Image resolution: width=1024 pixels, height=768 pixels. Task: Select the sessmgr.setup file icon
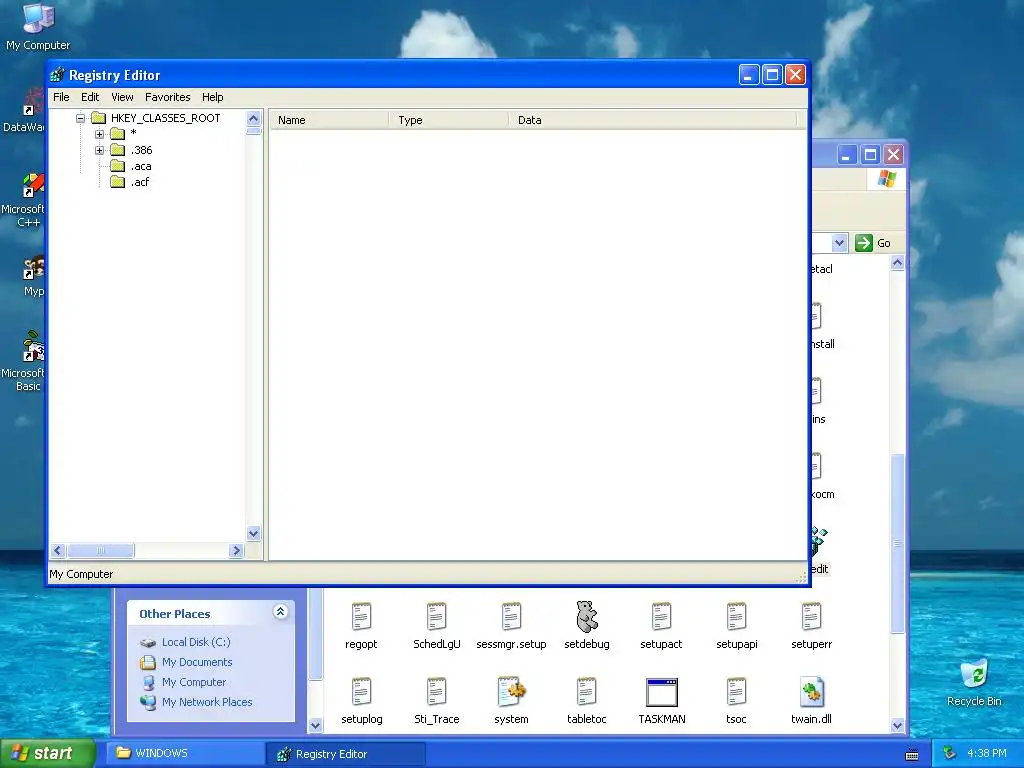(x=511, y=616)
